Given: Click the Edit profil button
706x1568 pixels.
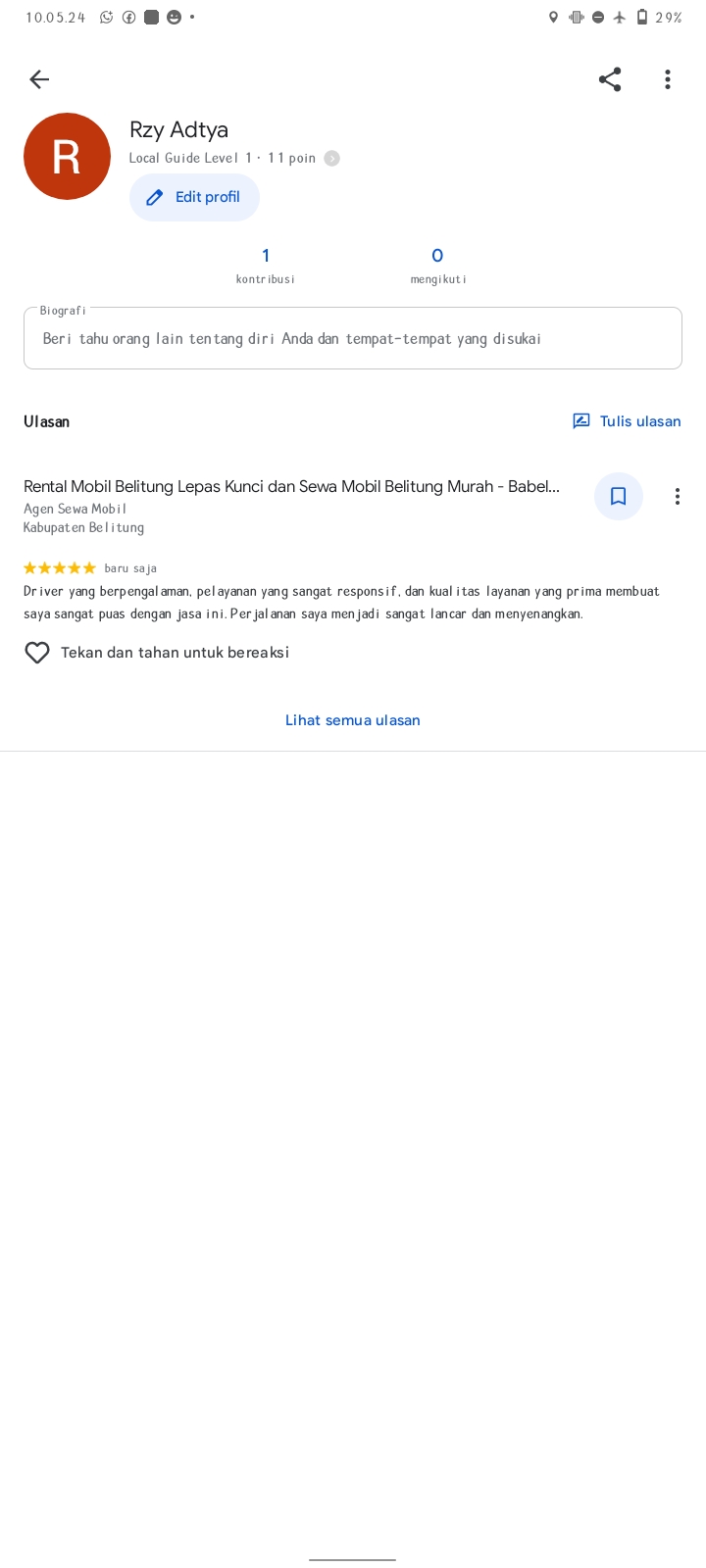Looking at the screenshot, I should pyautogui.click(x=194, y=197).
